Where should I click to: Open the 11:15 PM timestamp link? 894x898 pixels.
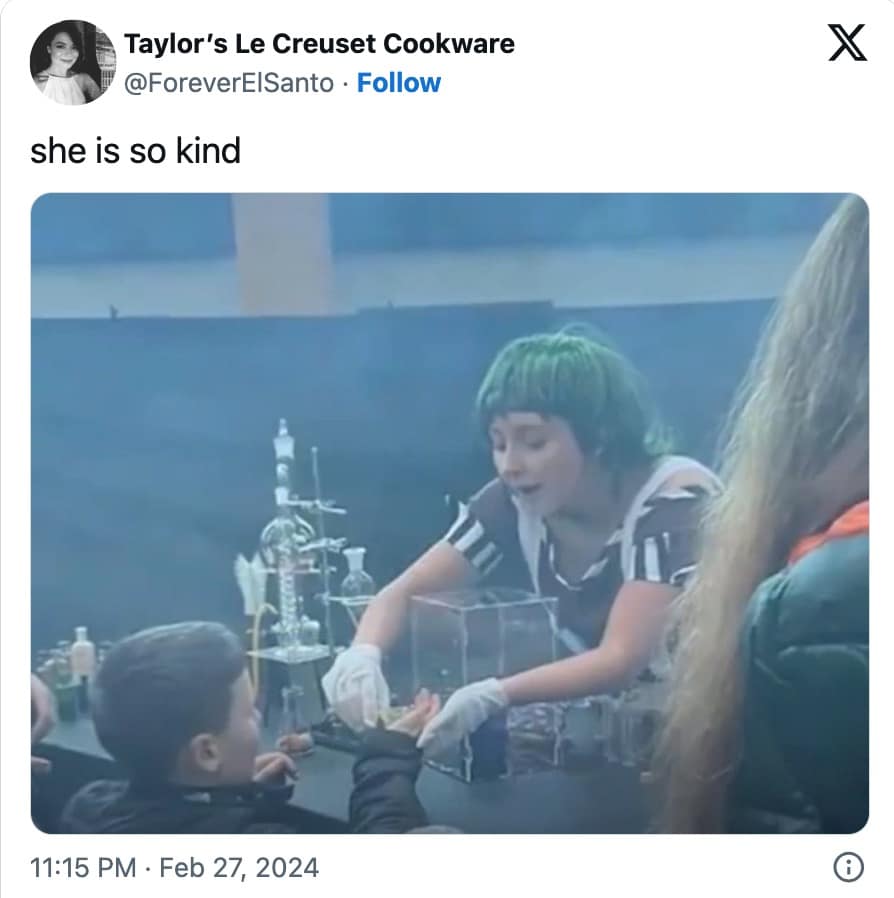coord(83,867)
